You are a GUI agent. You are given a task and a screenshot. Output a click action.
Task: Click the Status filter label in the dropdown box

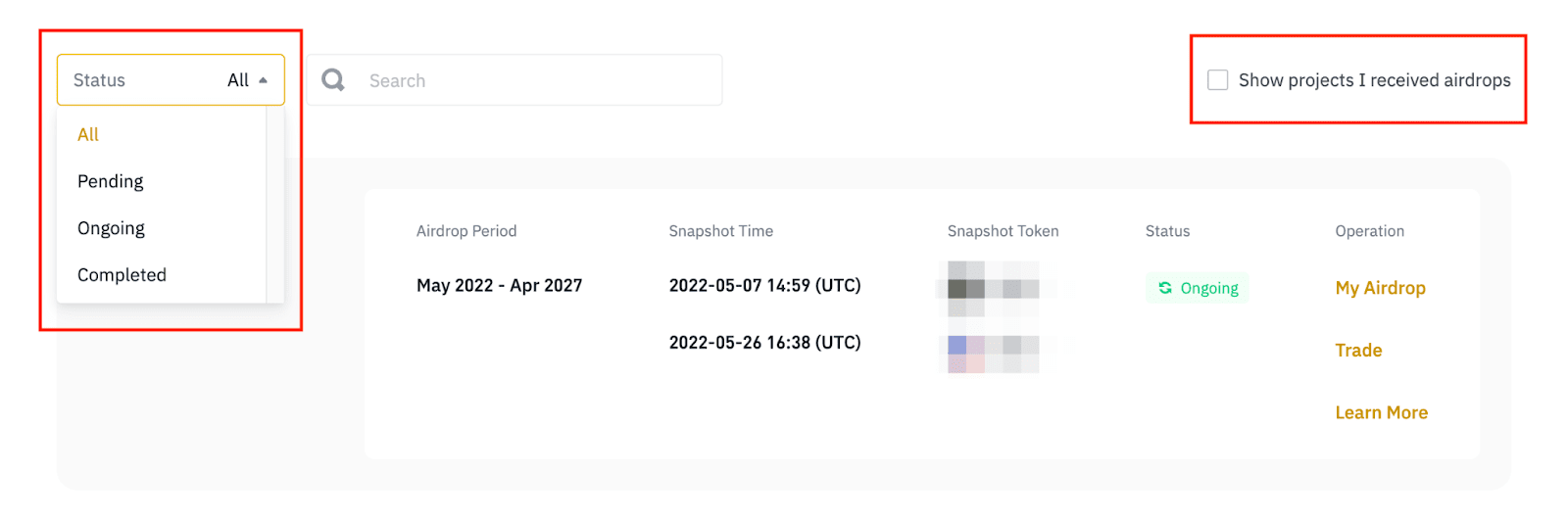tap(99, 80)
